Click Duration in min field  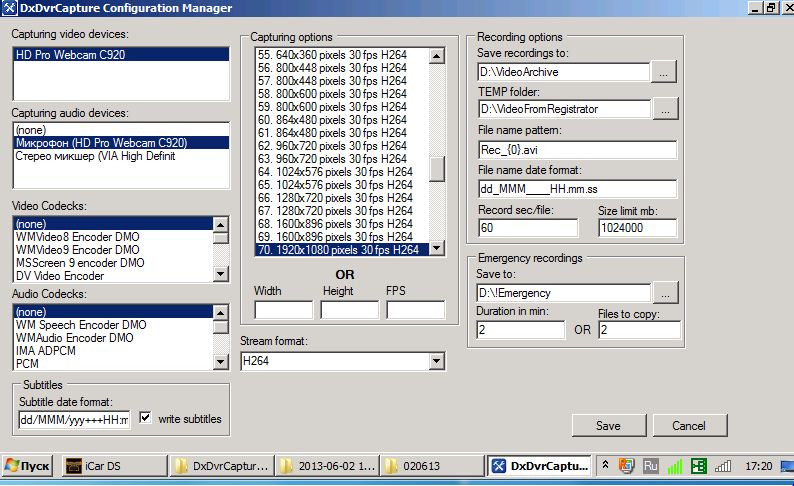[x=521, y=330]
